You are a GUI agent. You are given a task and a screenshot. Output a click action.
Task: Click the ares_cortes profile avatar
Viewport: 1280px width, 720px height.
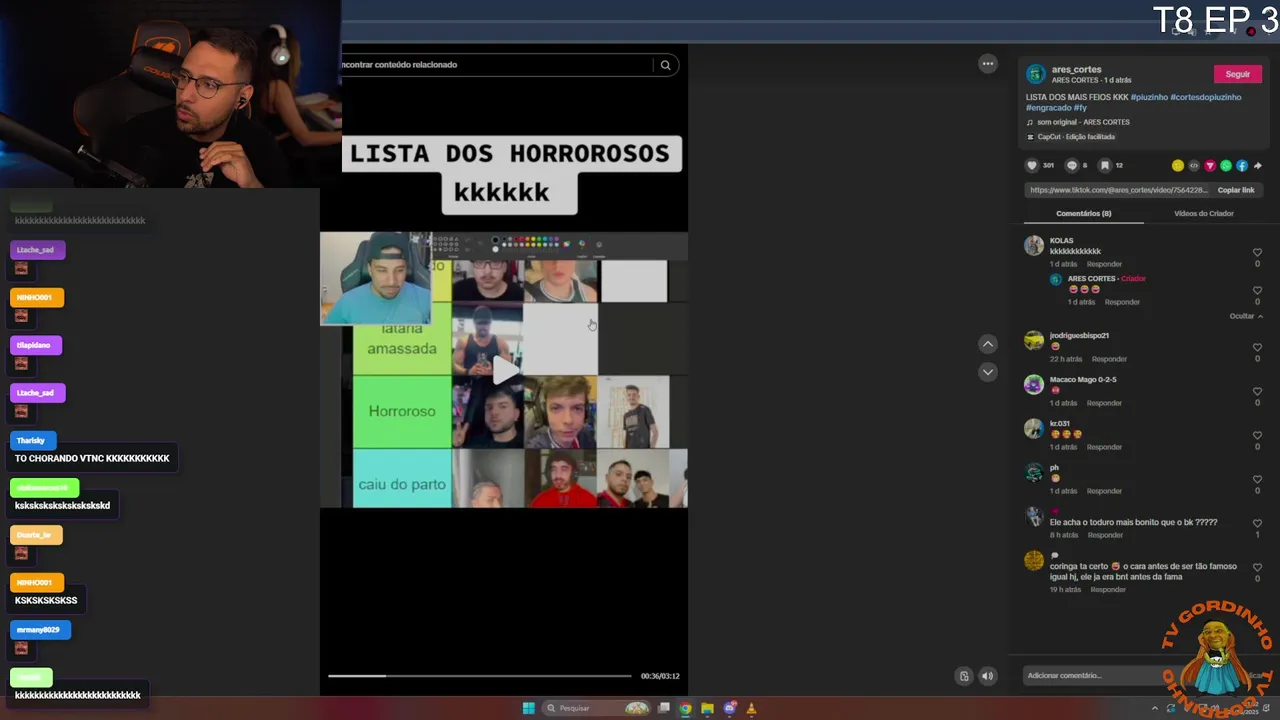(1036, 74)
